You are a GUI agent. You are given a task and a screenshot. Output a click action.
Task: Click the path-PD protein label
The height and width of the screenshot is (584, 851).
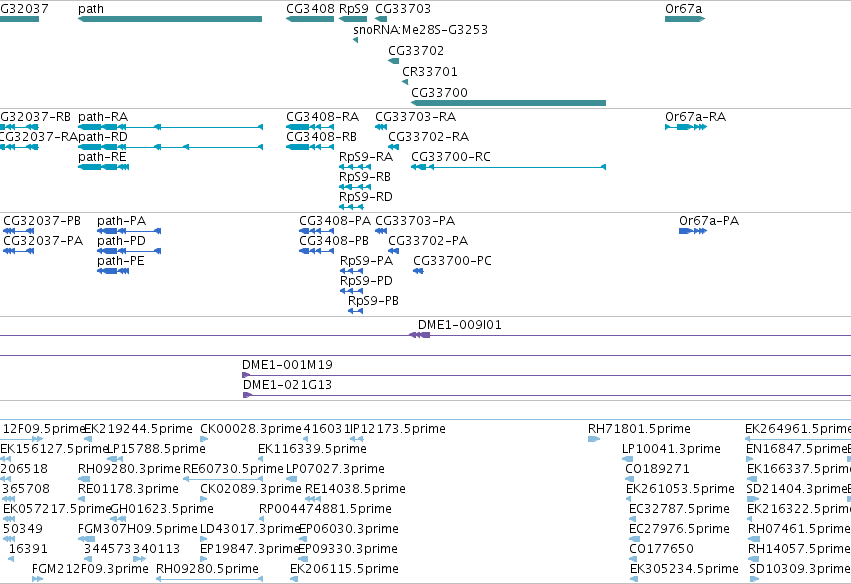(122, 241)
